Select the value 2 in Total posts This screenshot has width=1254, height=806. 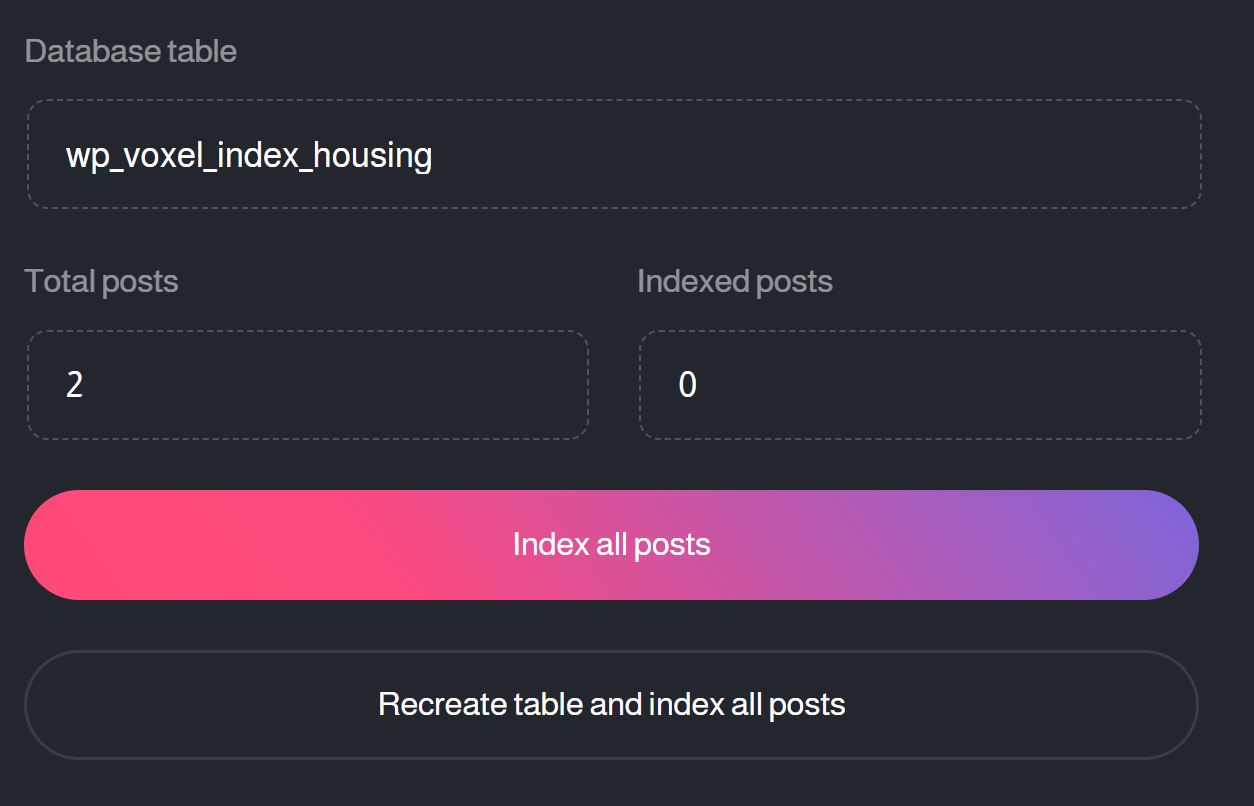pos(73,384)
